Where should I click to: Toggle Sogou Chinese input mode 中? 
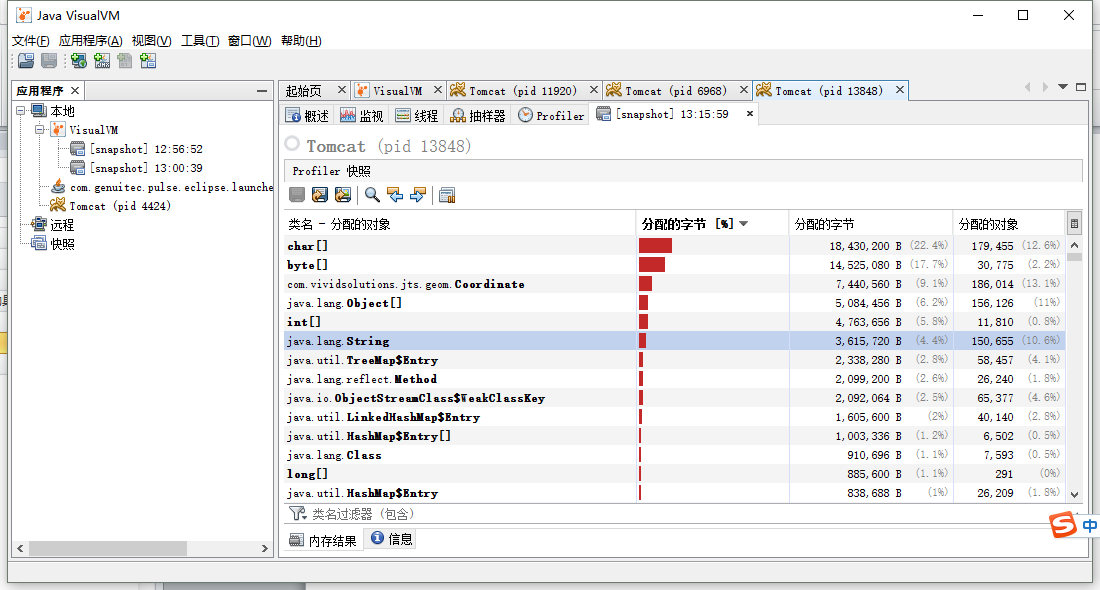[1089, 525]
